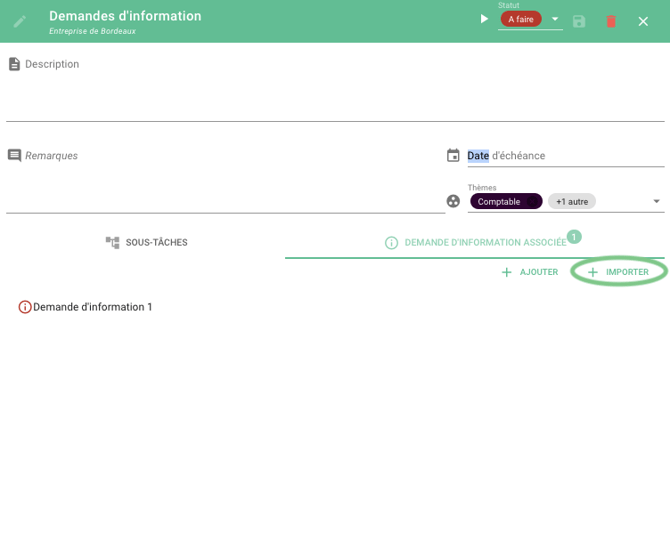Click into the Description field
670x541 pixels.
click(335, 89)
